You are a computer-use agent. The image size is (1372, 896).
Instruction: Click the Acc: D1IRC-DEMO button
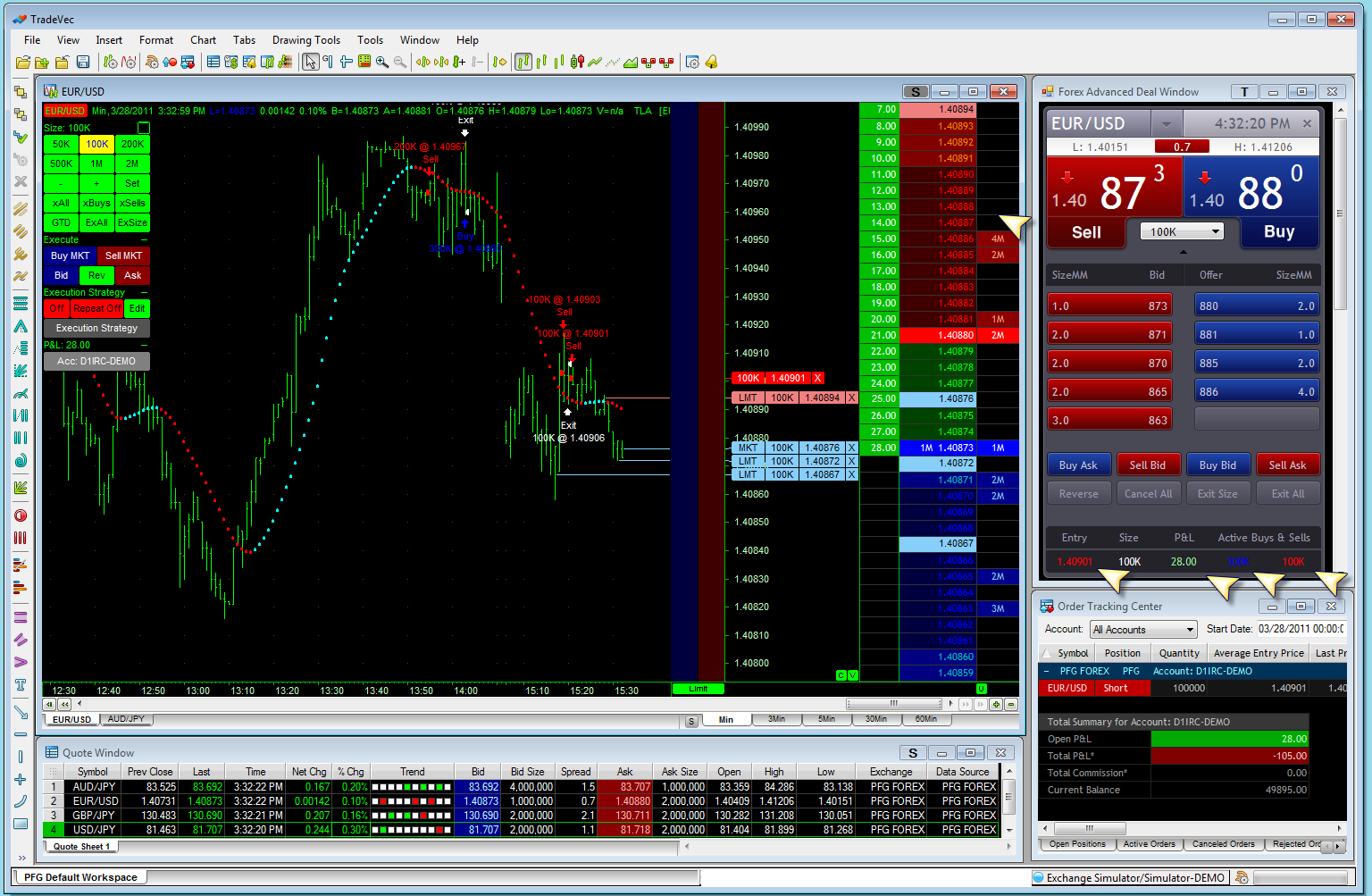click(x=96, y=361)
